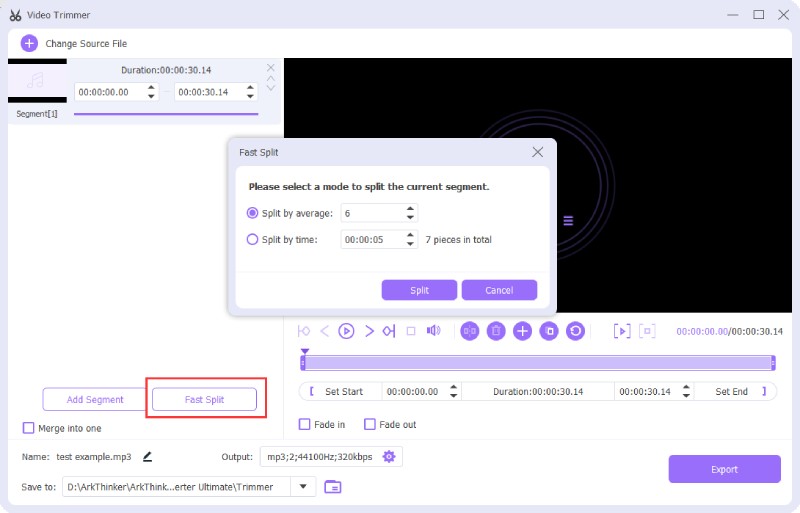Jump to the segment start

coord(304,331)
